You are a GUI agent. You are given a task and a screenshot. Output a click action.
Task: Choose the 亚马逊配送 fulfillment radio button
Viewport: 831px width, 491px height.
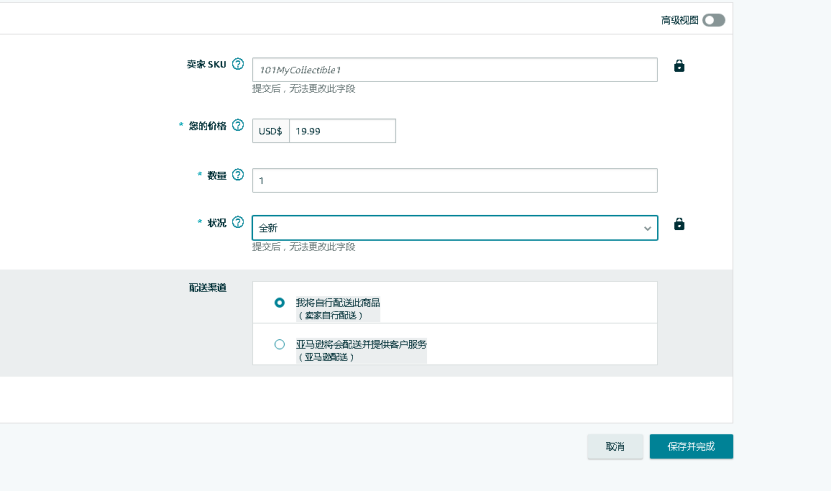coord(280,344)
